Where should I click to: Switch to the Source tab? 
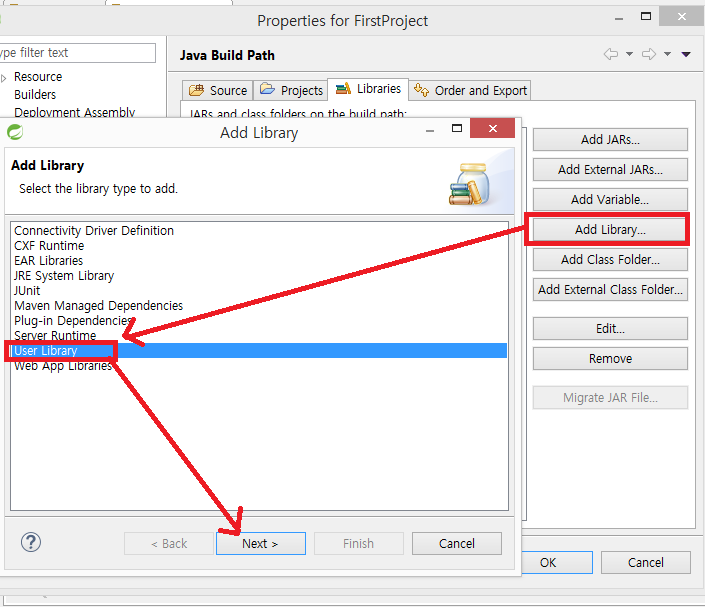(x=217, y=90)
